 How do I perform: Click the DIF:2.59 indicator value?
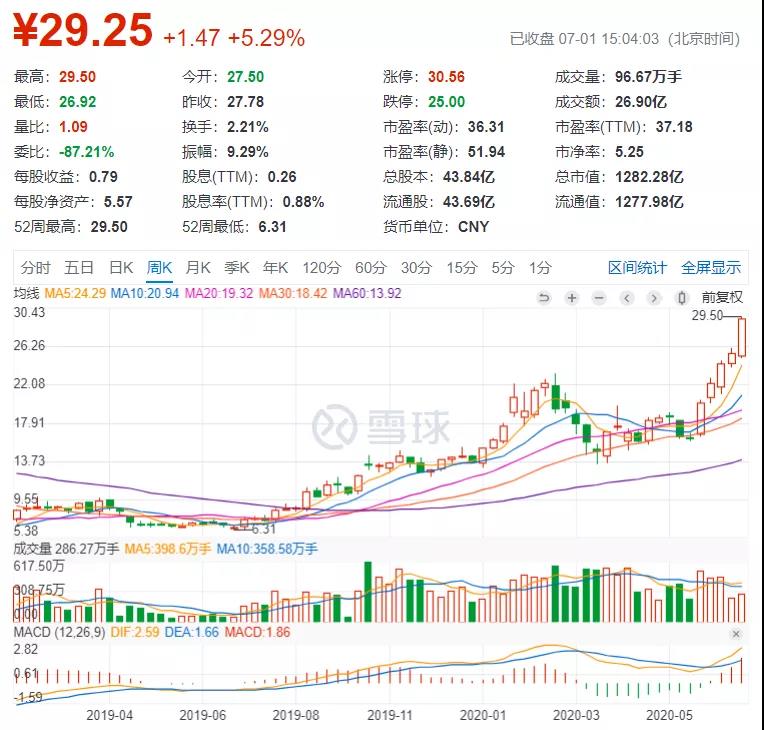click(135, 633)
